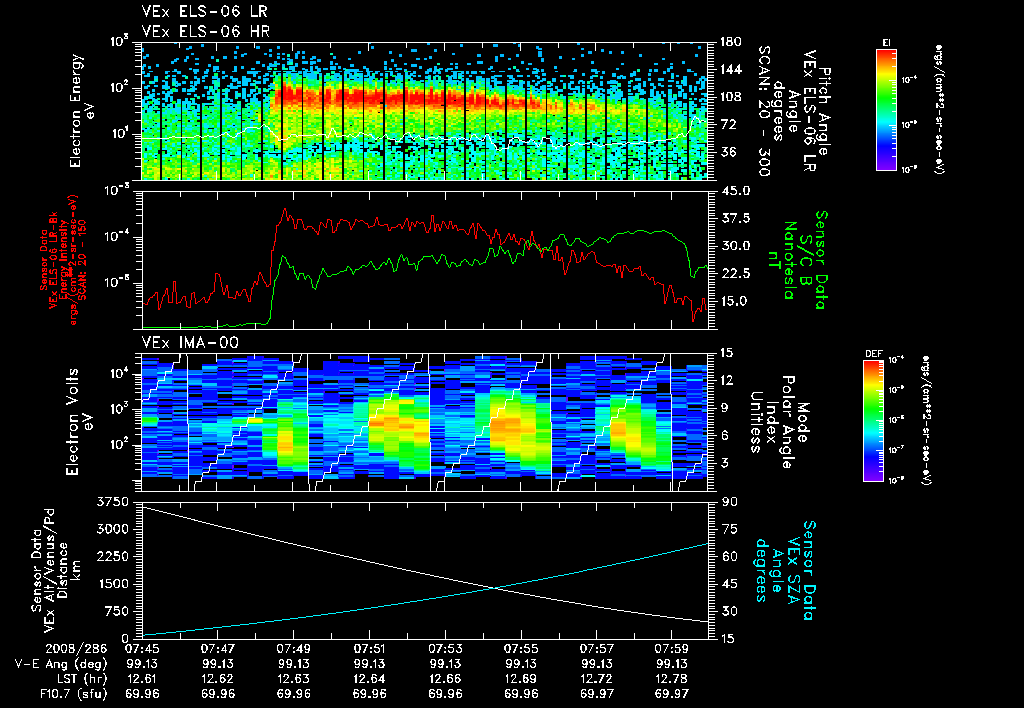Select the 'VEx IMA-00' panel title
This screenshot has height=708, width=1024.
coord(190,343)
